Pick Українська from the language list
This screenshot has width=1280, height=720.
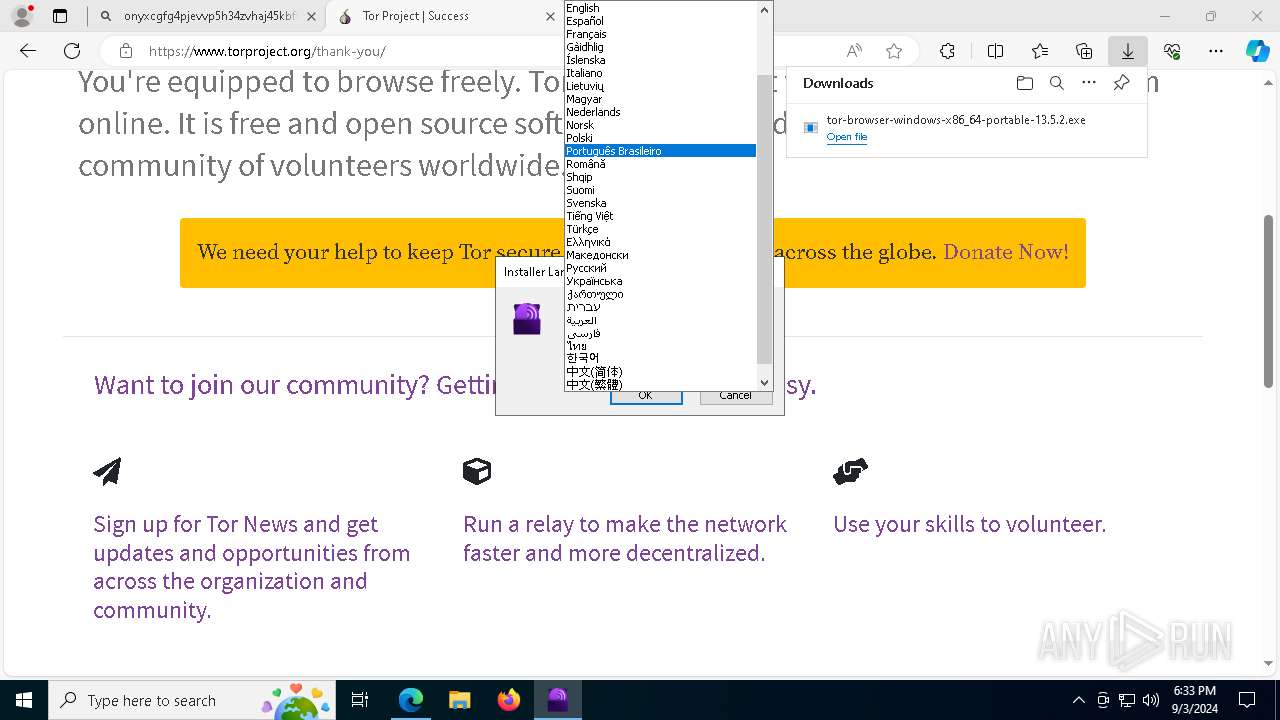tap(660, 281)
